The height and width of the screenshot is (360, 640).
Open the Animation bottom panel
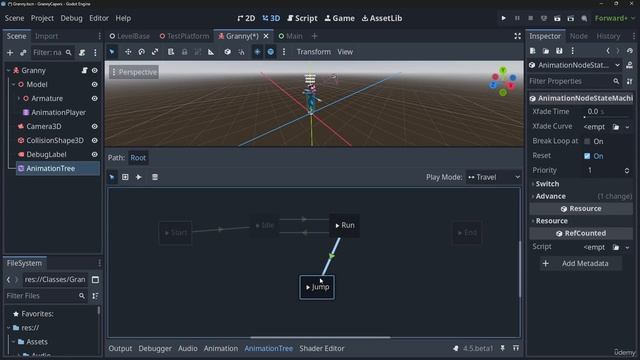pos(221,349)
